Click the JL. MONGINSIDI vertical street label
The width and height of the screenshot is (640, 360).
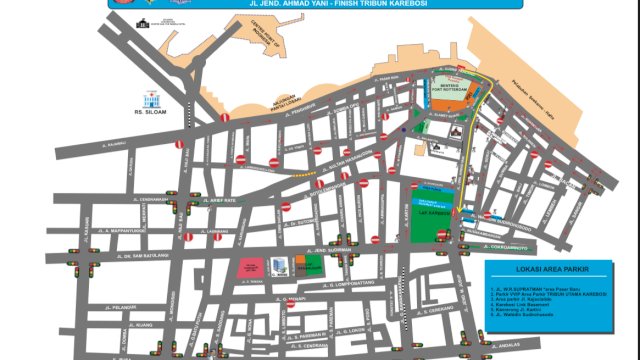pyautogui.click(x=172, y=307)
